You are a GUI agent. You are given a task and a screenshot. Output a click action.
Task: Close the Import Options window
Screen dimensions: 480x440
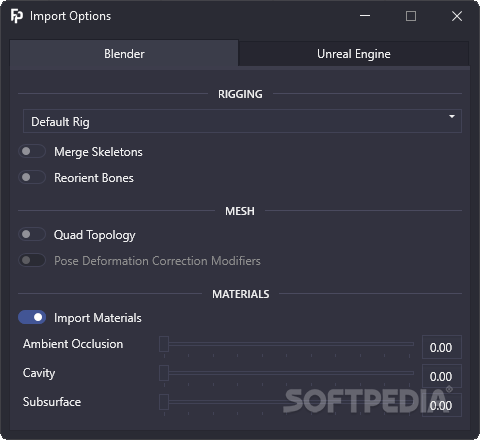click(457, 16)
